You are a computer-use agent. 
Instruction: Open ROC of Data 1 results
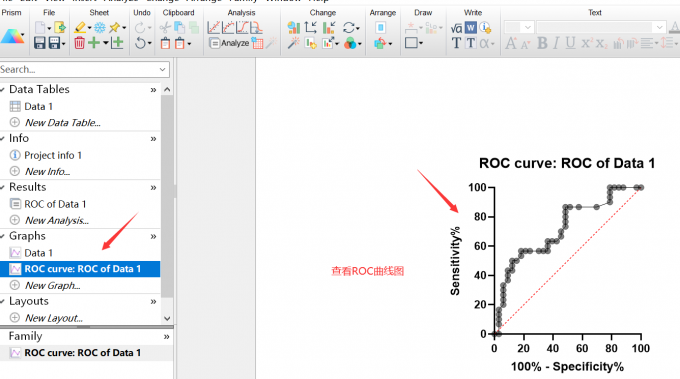click(x=55, y=204)
